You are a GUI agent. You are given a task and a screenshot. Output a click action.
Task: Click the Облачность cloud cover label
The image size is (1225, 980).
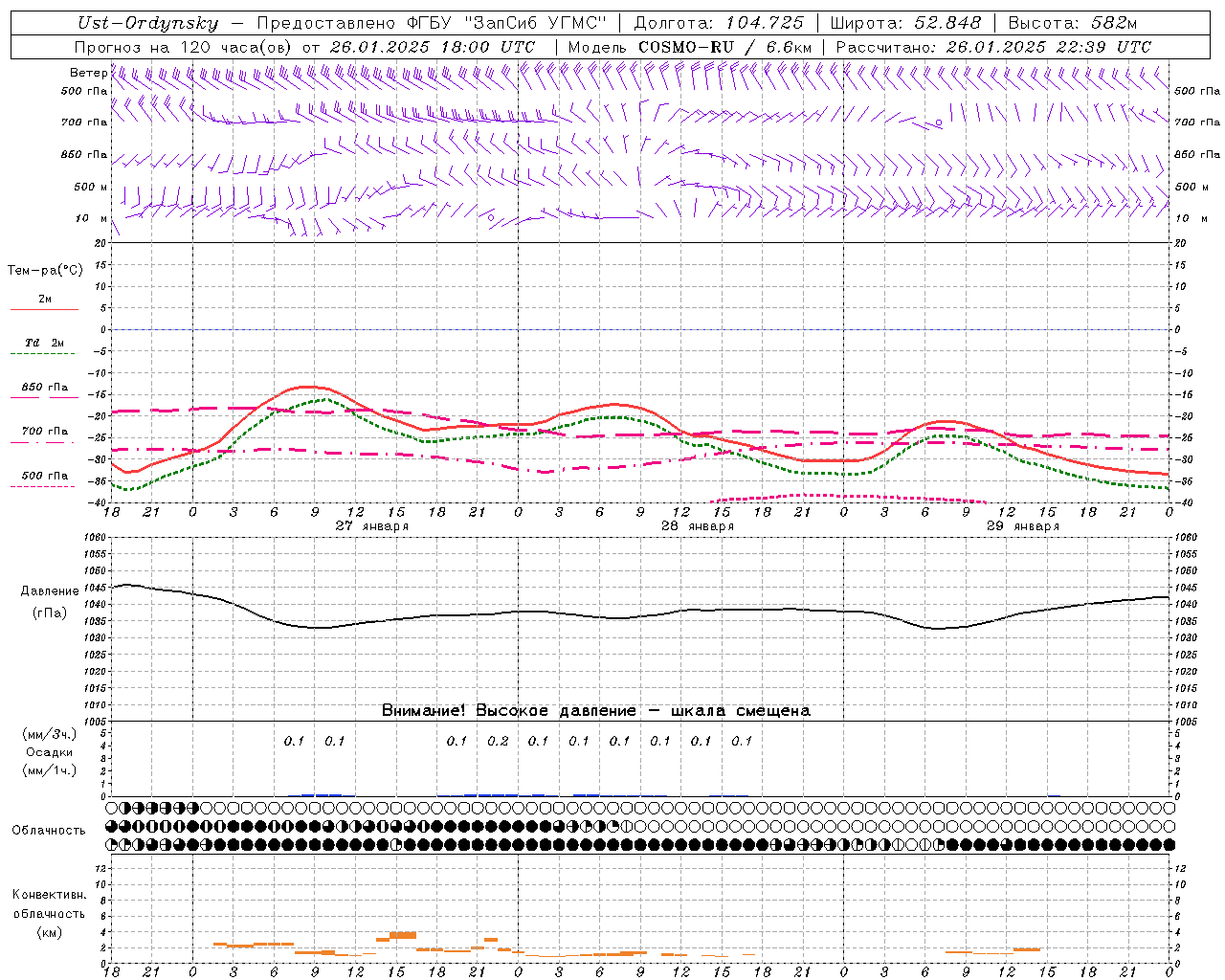[x=49, y=830]
